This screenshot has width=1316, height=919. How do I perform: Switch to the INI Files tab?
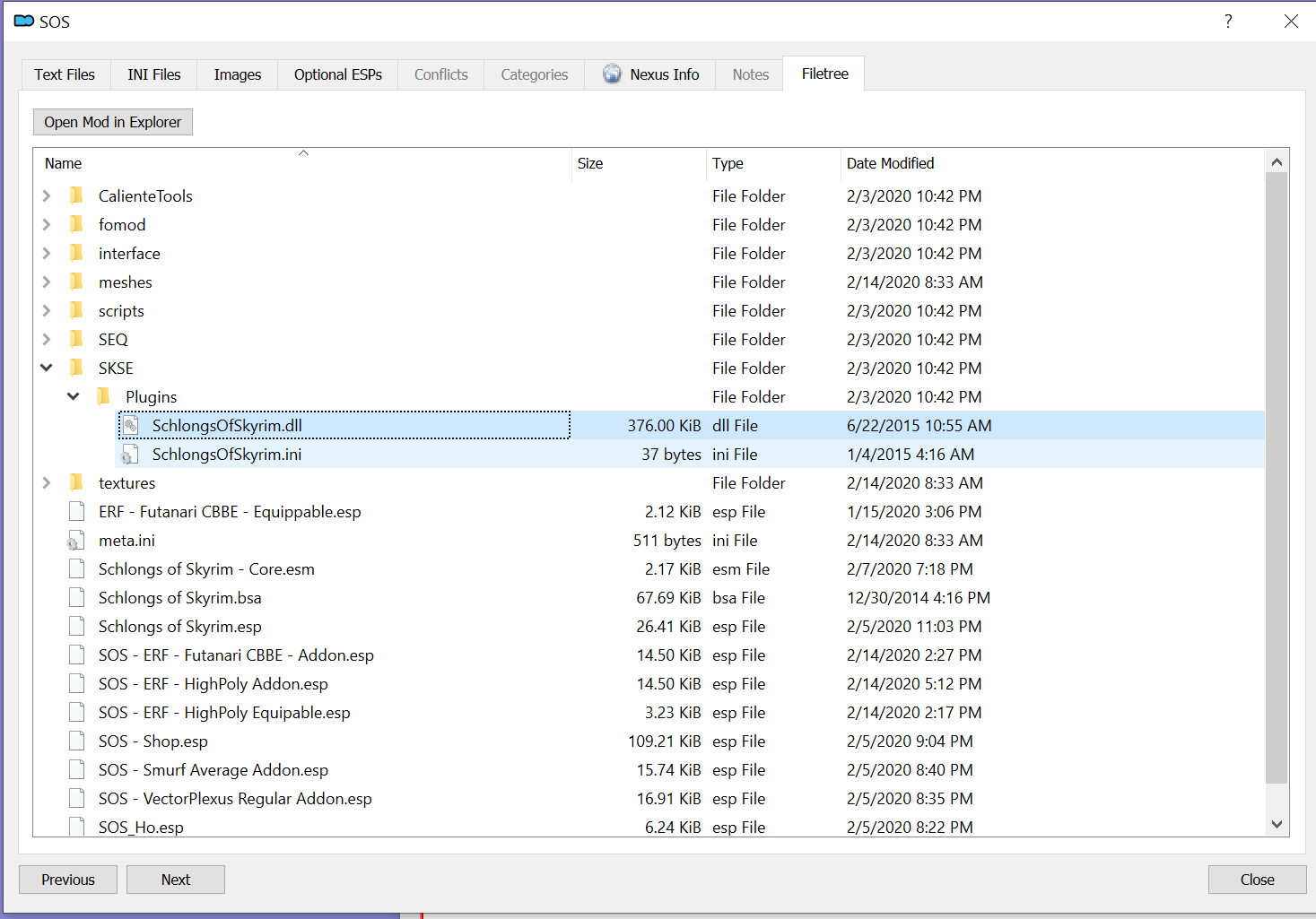pos(154,74)
